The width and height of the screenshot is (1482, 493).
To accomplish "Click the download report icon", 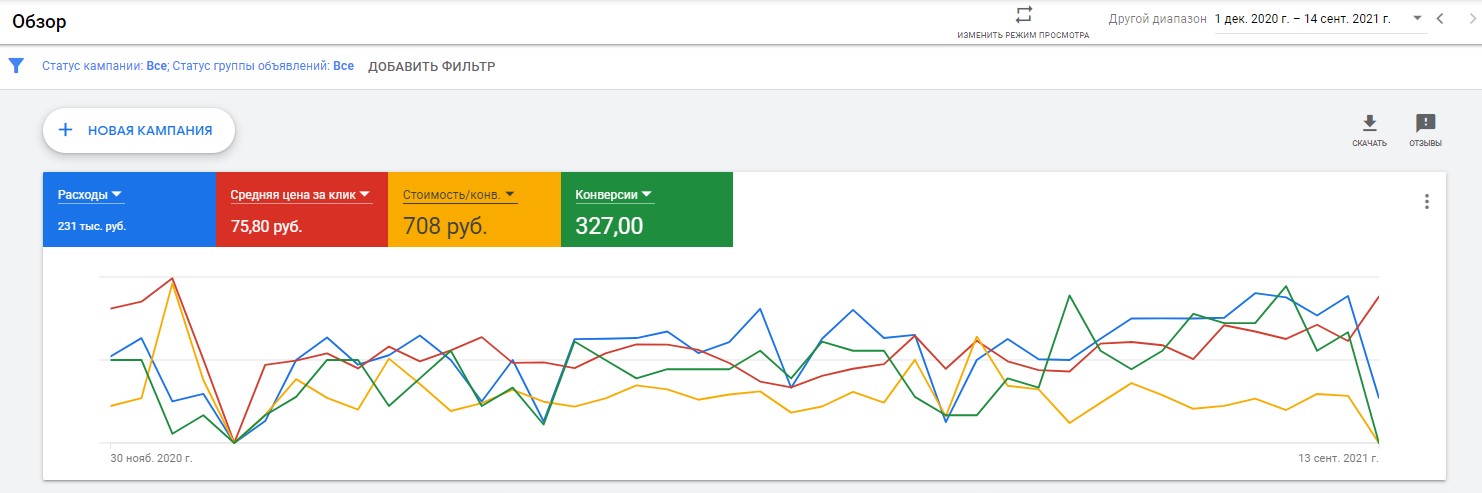I will [x=1369, y=124].
